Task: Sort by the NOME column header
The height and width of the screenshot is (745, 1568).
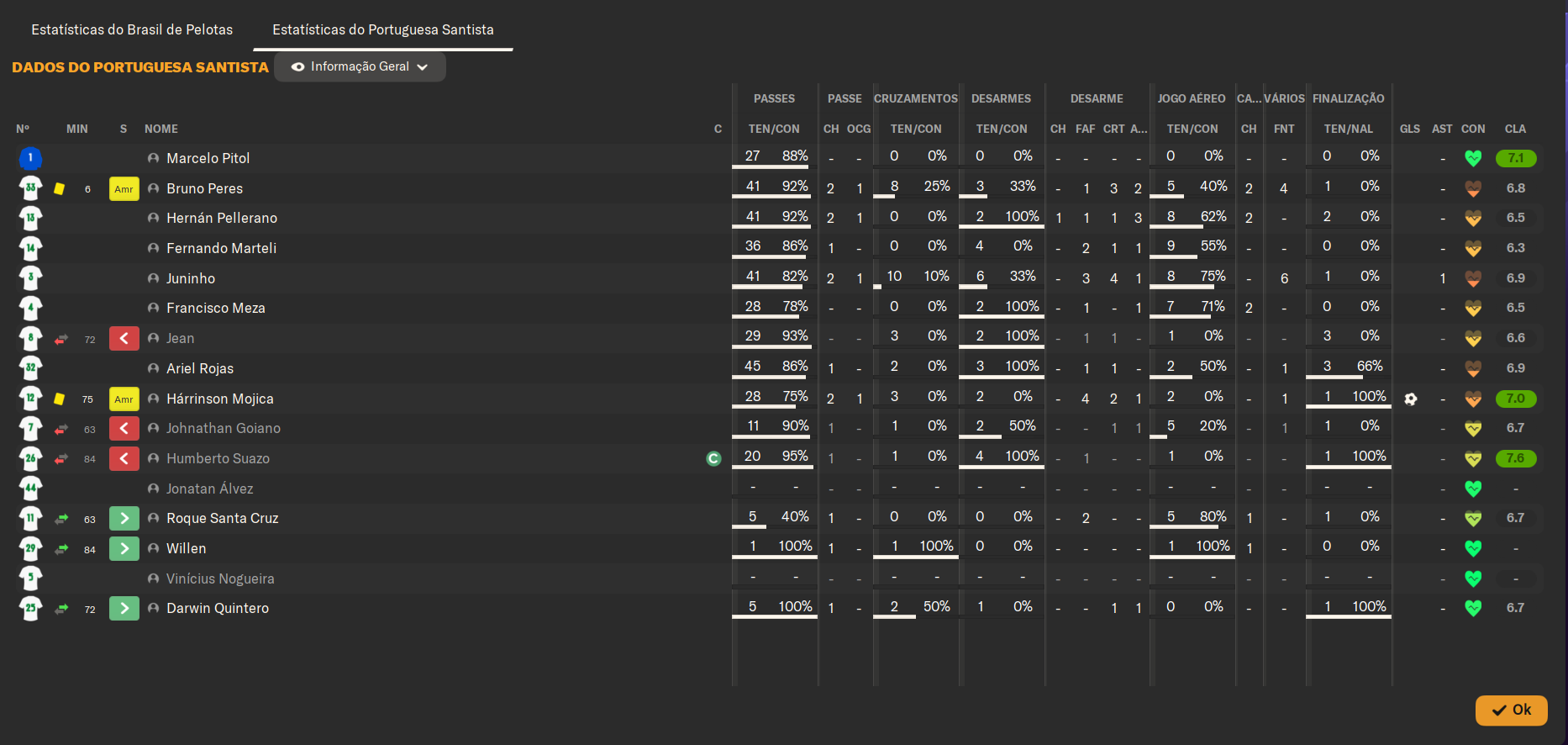Action: pyautogui.click(x=161, y=129)
